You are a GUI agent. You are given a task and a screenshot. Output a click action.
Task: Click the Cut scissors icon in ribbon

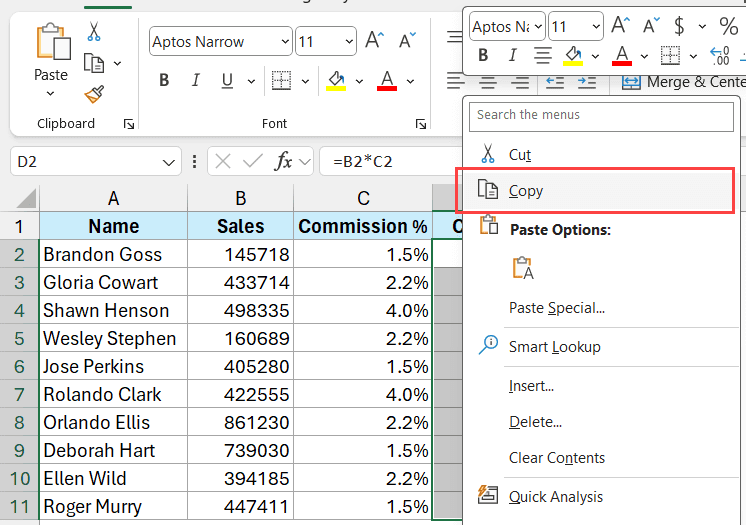coord(94,32)
